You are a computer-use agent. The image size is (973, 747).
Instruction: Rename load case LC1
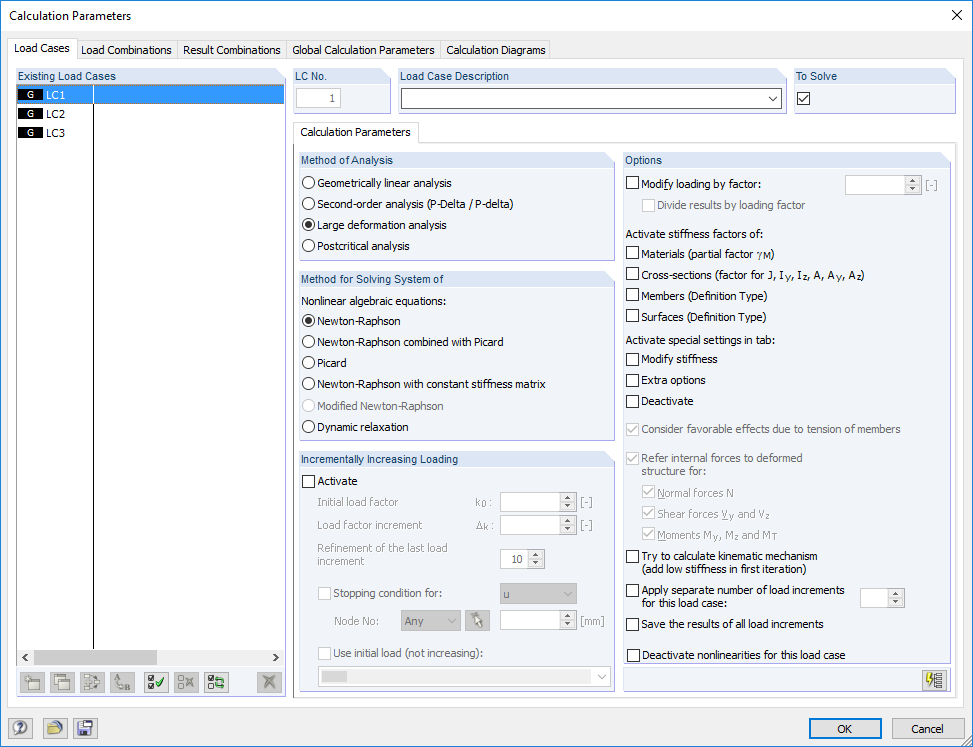click(123, 682)
